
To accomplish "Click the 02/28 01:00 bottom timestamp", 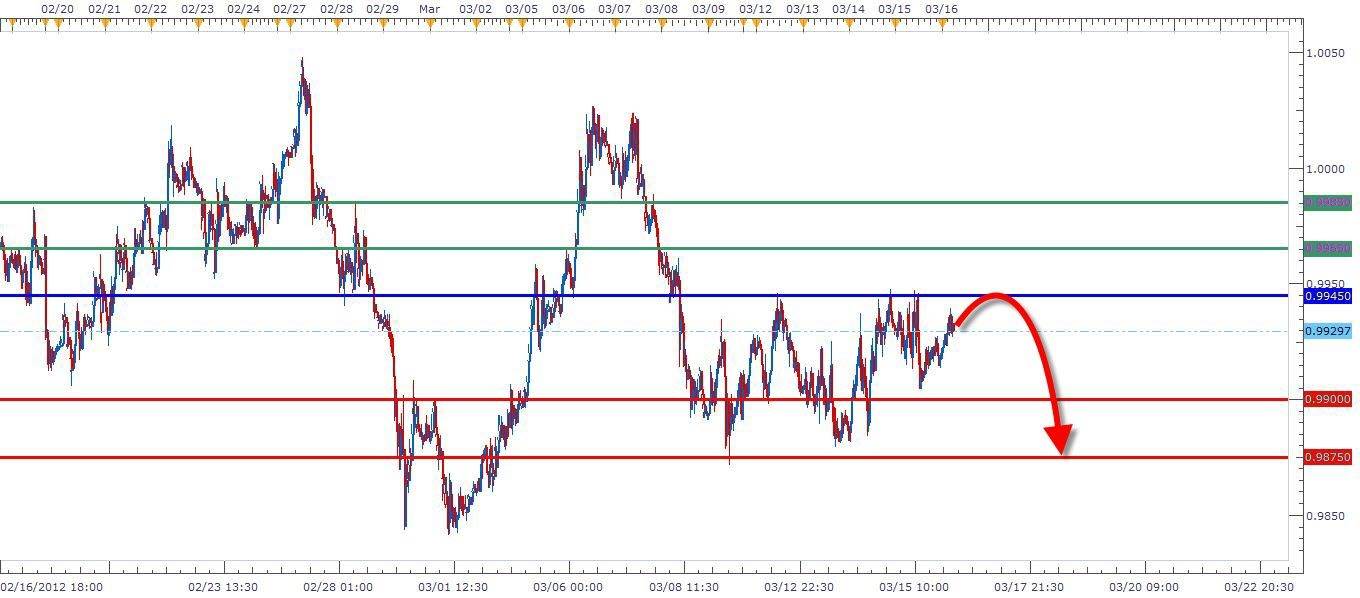I will coord(339,588).
